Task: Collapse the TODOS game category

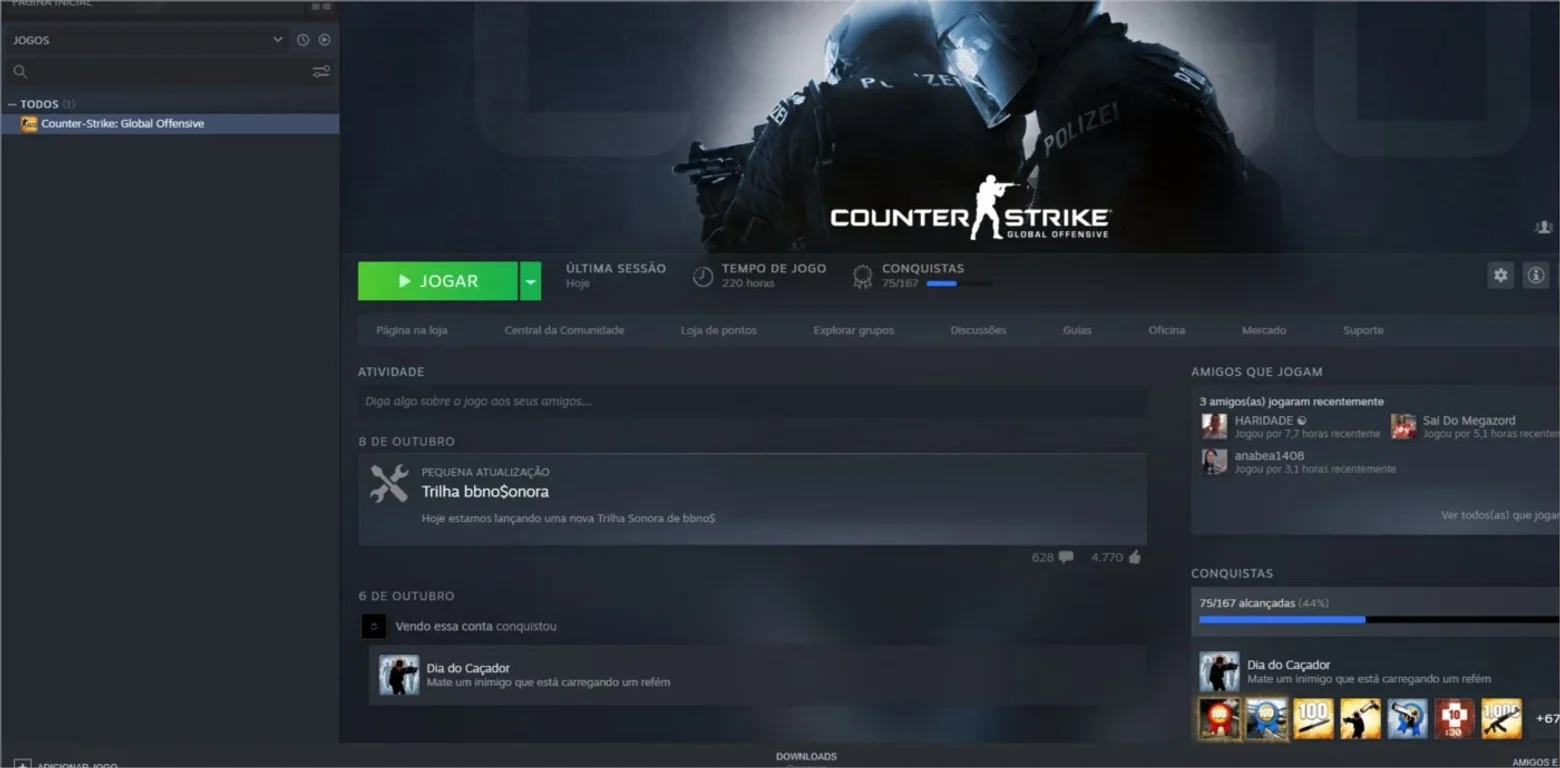Action: pos(12,104)
